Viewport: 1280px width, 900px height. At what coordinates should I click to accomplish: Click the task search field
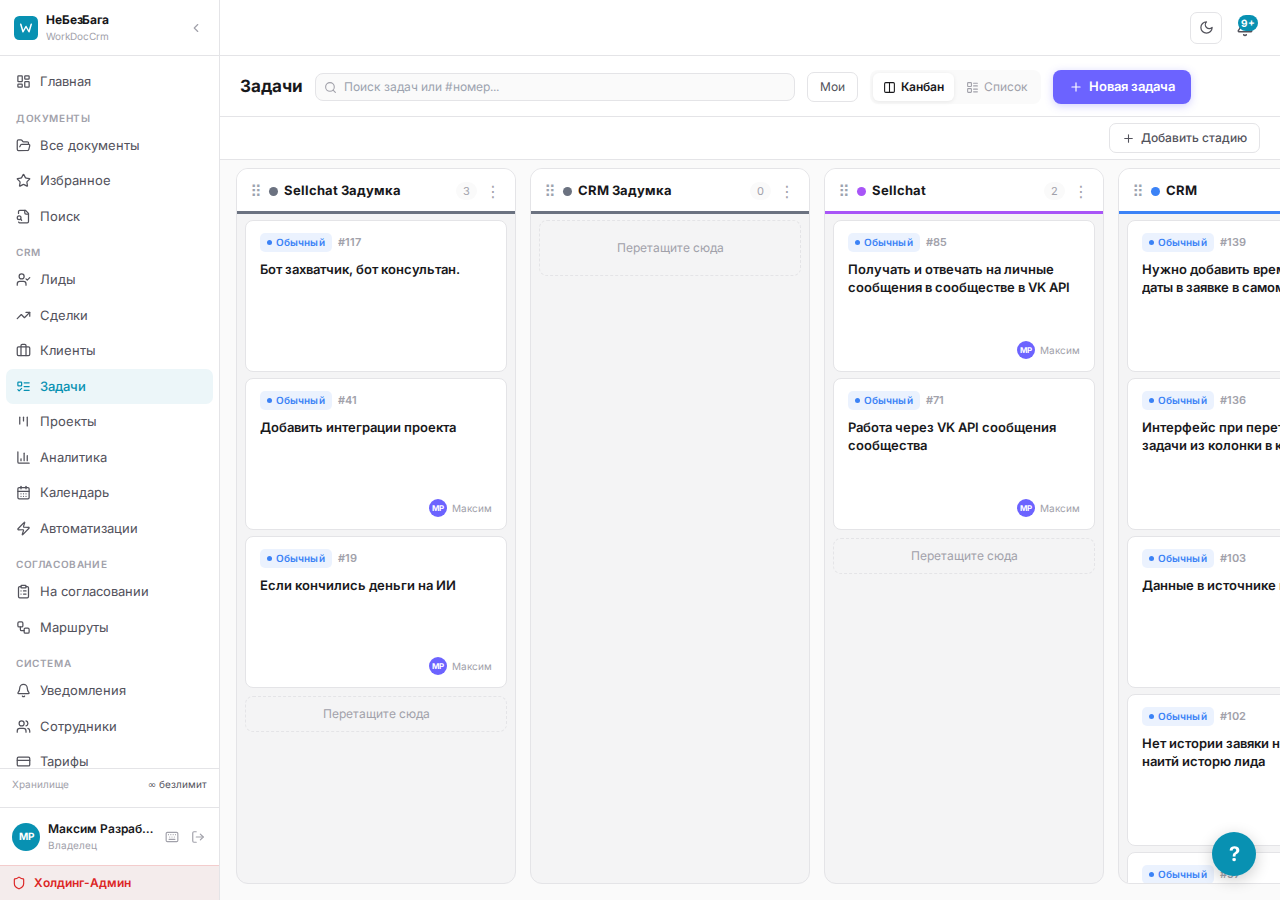coord(555,87)
